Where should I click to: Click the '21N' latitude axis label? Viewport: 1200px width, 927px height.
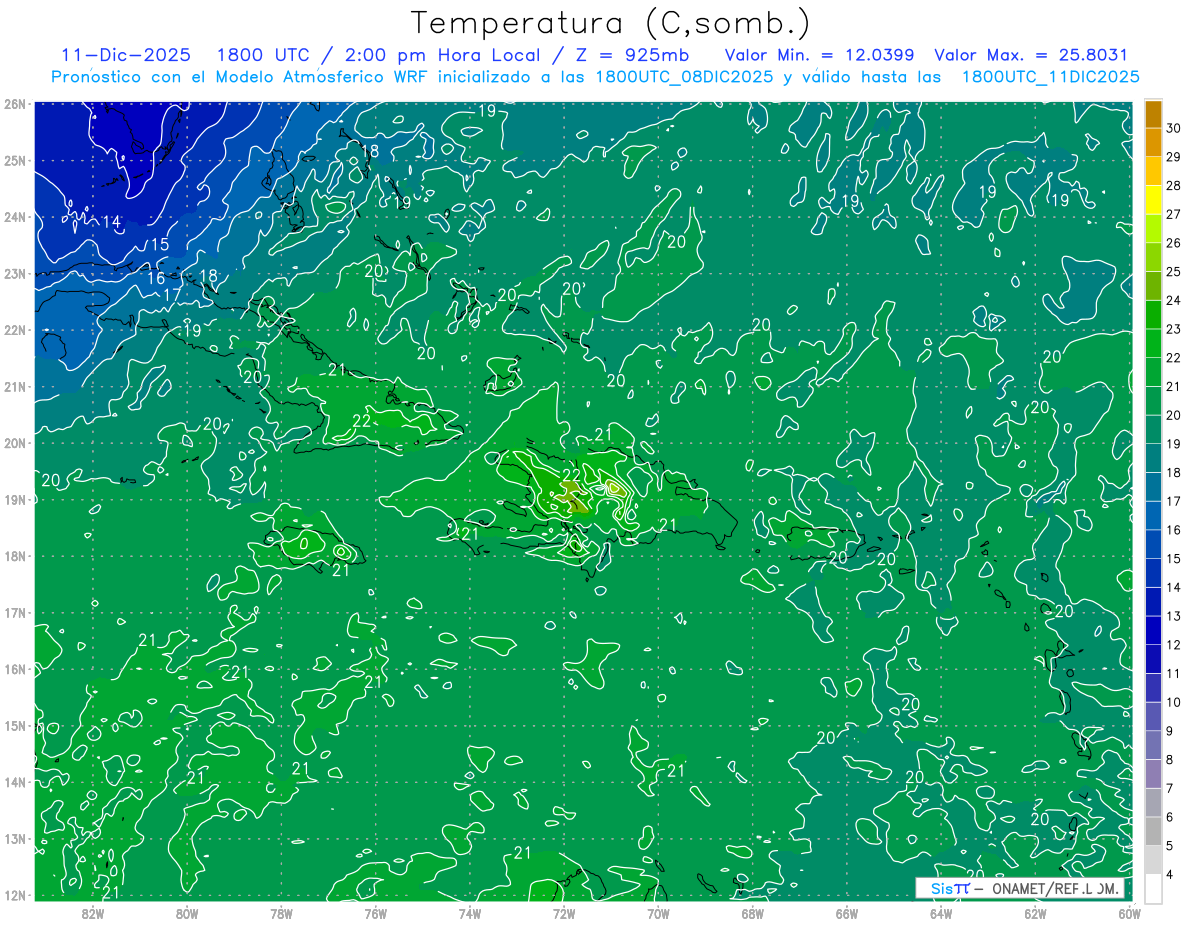pyautogui.click(x=15, y=386)
